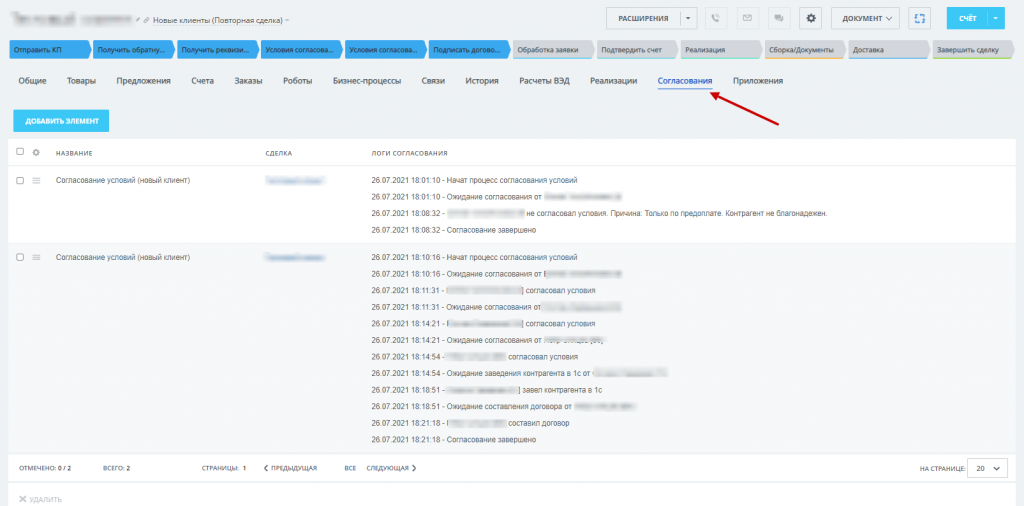Click the email envelope icon

(747, 18)
